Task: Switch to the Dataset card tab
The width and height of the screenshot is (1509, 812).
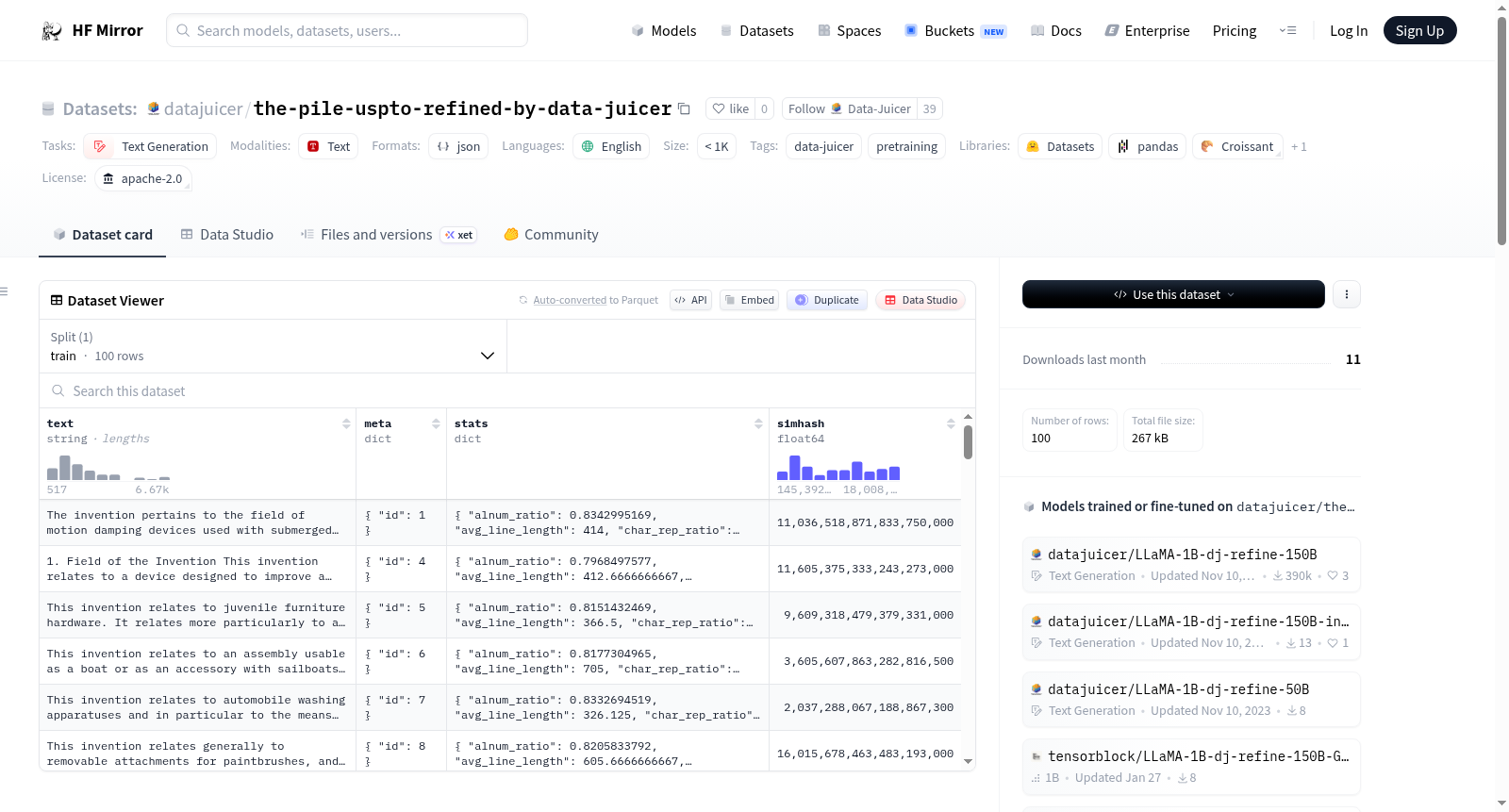Action: (102, 235)
